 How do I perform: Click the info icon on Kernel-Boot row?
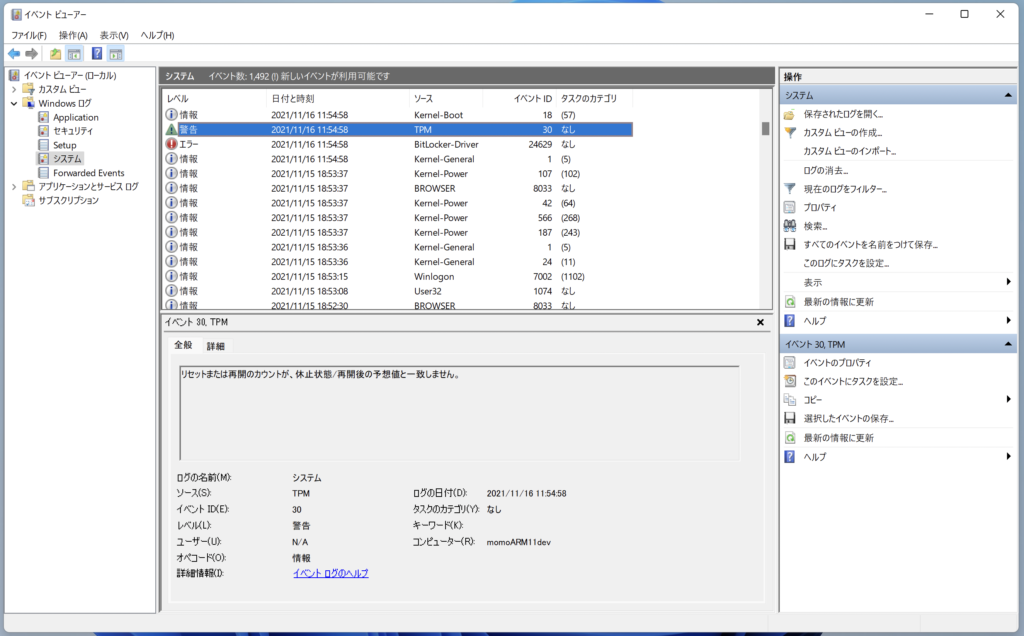(x=171, y=115)
